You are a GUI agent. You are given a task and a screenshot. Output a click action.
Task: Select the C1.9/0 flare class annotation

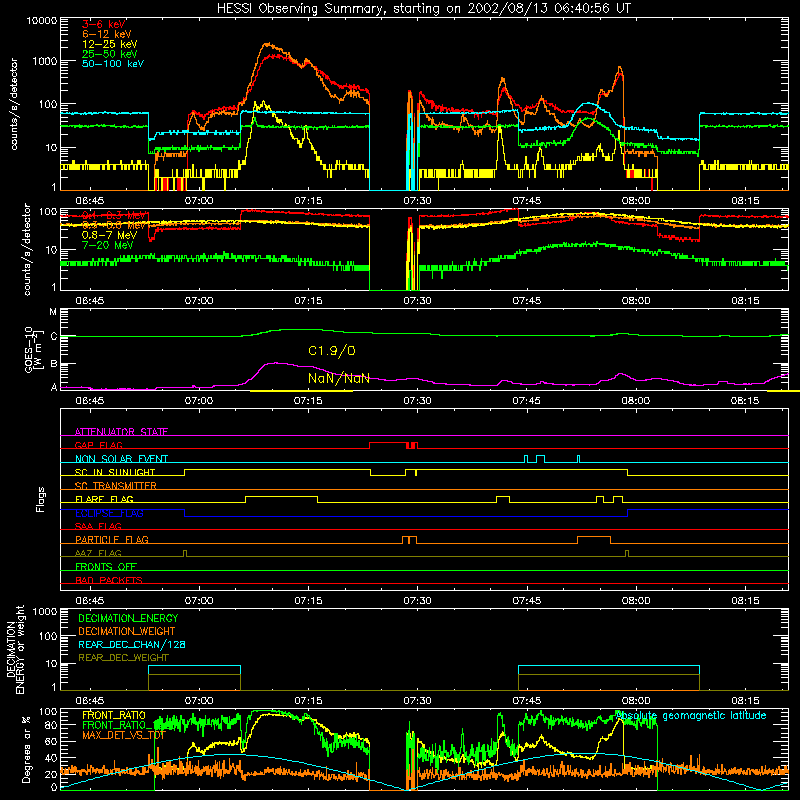coord(332,351)
